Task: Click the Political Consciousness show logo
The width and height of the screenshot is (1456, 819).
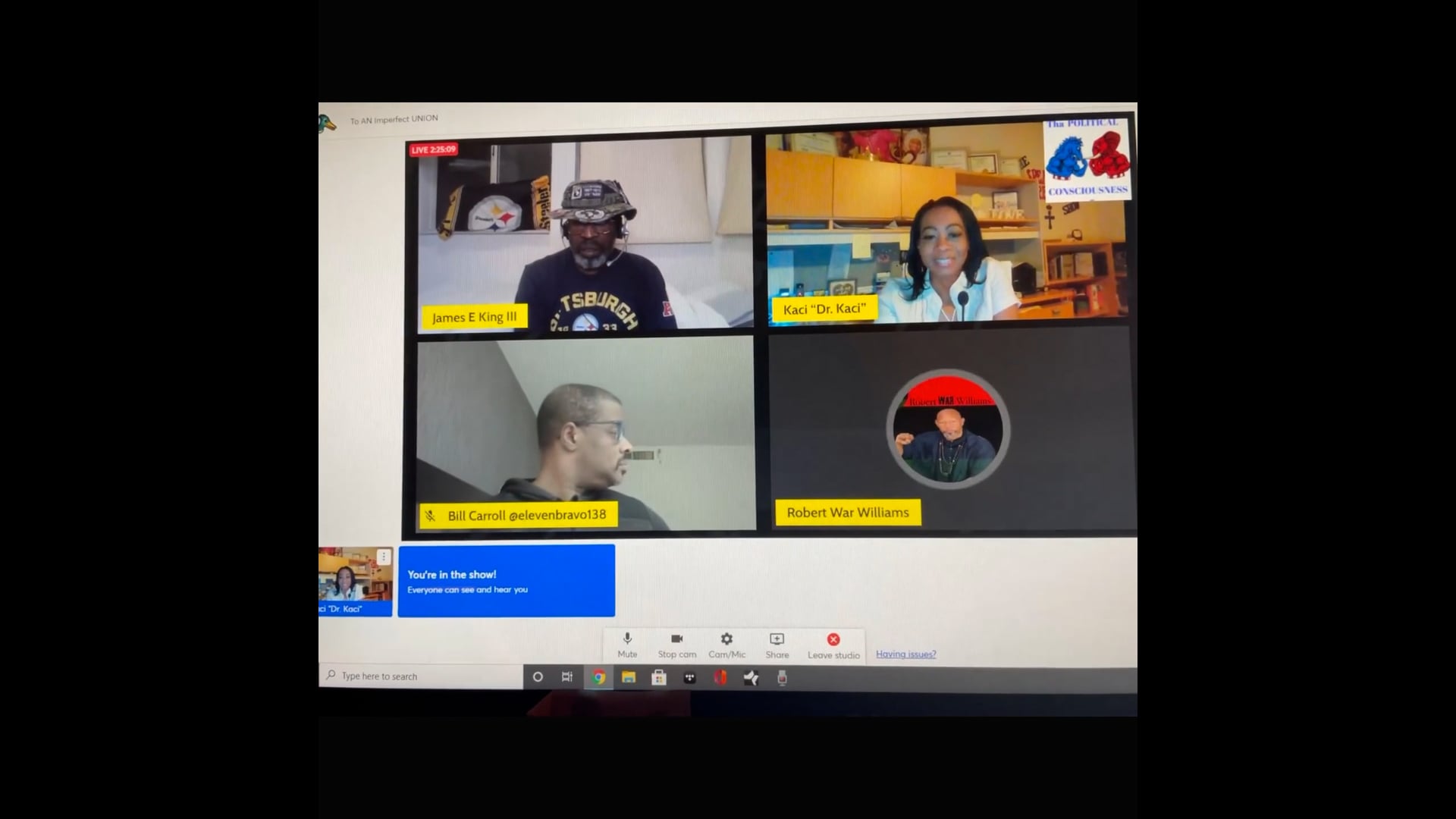Action: [x=1087, y=158]
